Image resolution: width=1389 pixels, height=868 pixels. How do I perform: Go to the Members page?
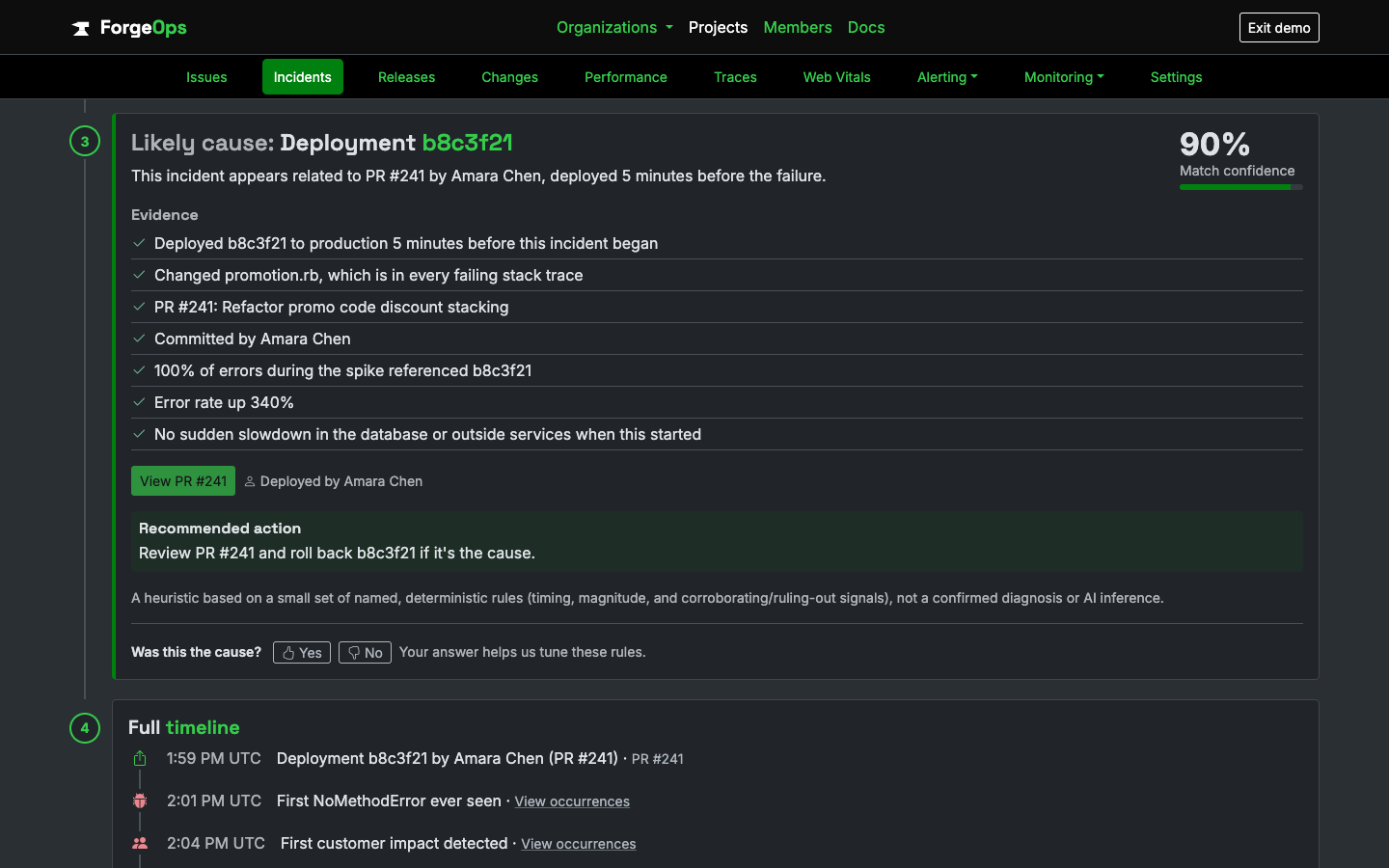[x=798, y=27]
